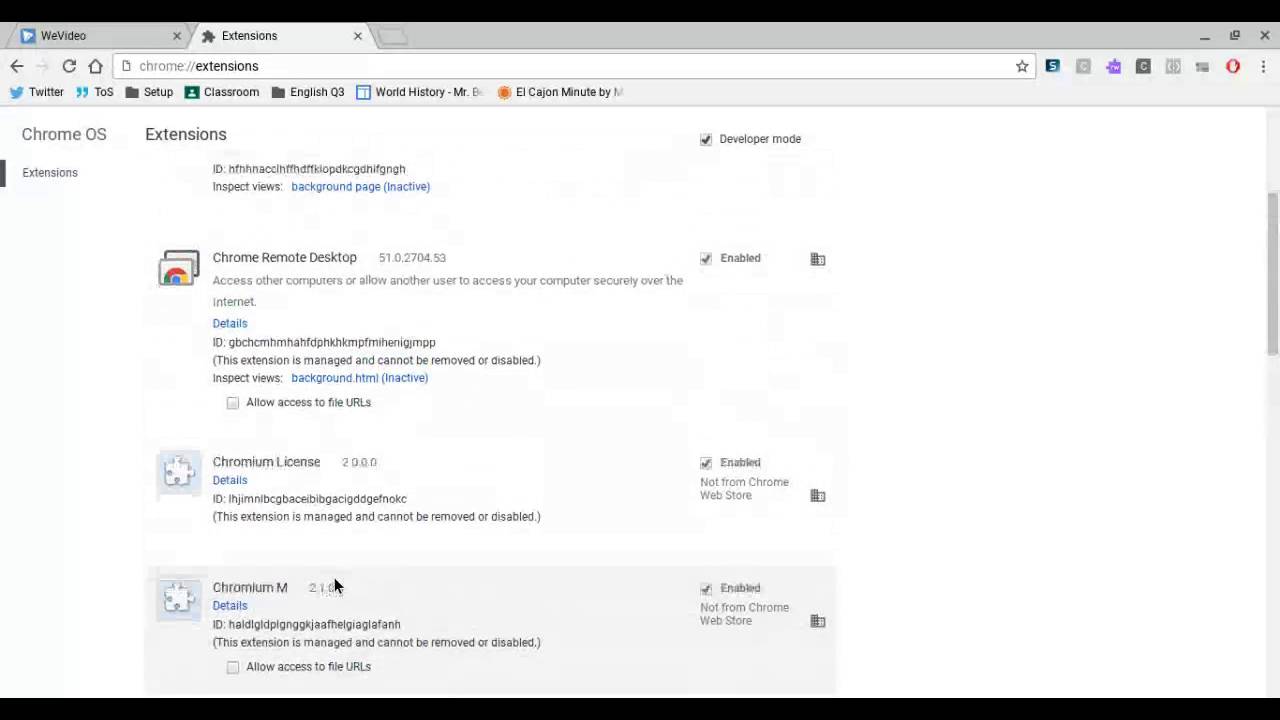Open the Twitter bookmark
The height and width of the screenshot is (720, 1280).
coord(37,92)
